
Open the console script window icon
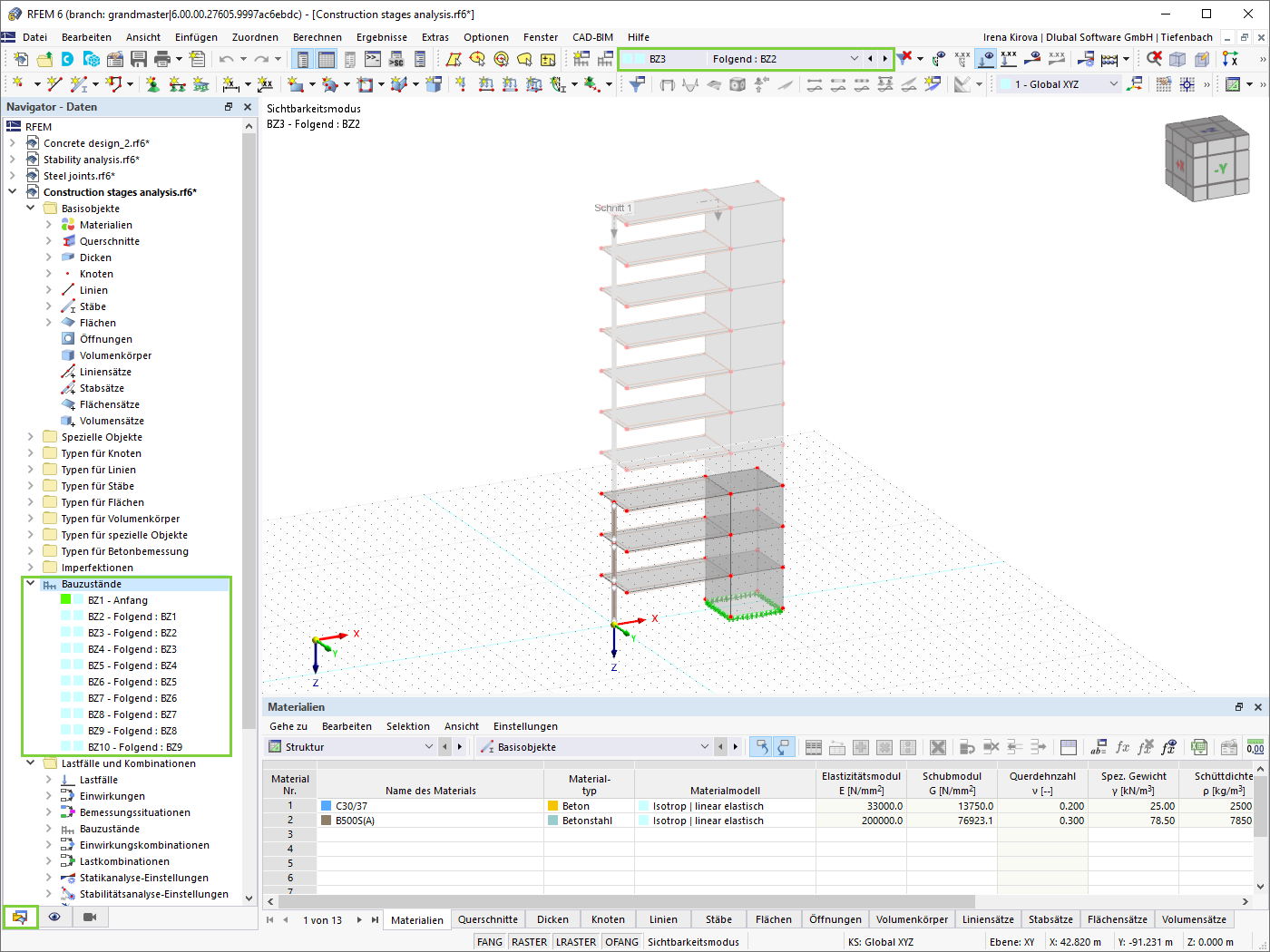(x=373, y=59)
